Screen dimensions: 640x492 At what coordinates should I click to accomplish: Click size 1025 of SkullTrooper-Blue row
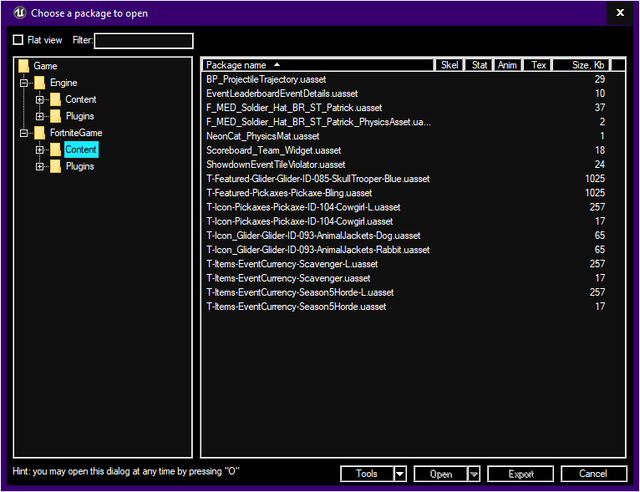pos(595,179)
